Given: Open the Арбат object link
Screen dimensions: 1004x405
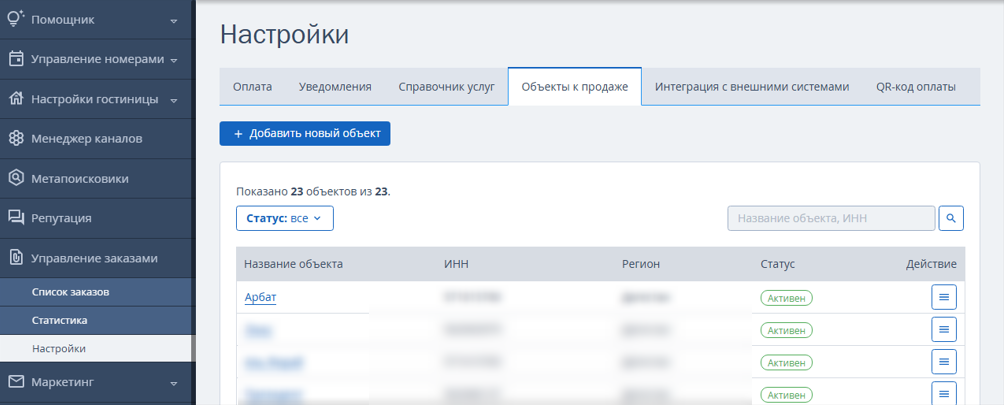Looking at the screenshot, I should coord(260,297).
